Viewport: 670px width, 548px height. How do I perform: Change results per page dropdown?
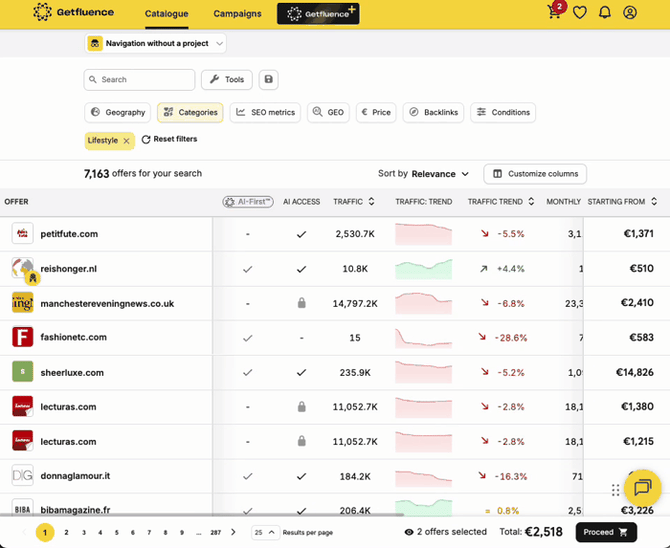click(x=263, y=532)
